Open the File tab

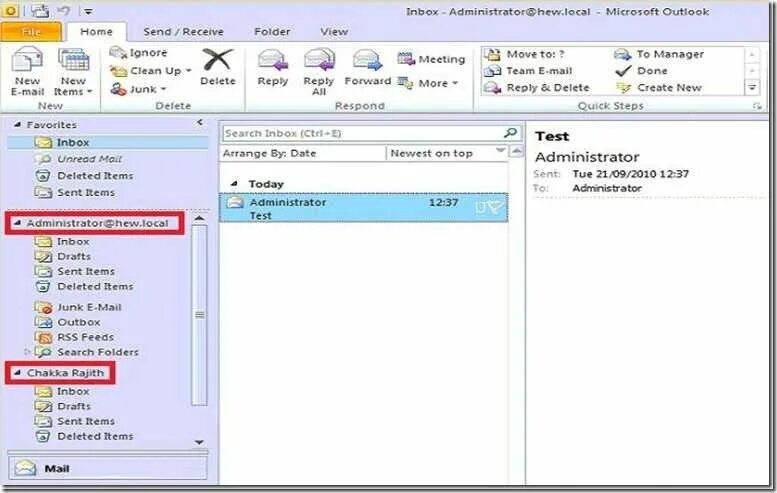31,32
